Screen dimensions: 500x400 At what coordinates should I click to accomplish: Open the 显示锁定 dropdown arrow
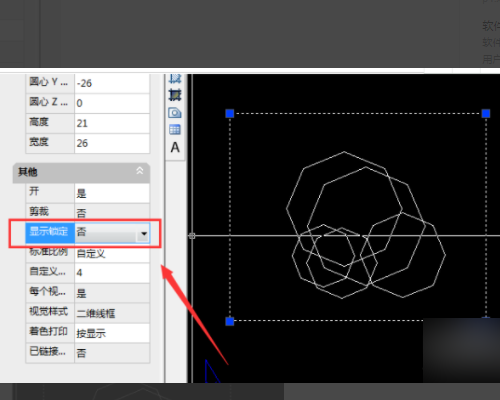144,234
